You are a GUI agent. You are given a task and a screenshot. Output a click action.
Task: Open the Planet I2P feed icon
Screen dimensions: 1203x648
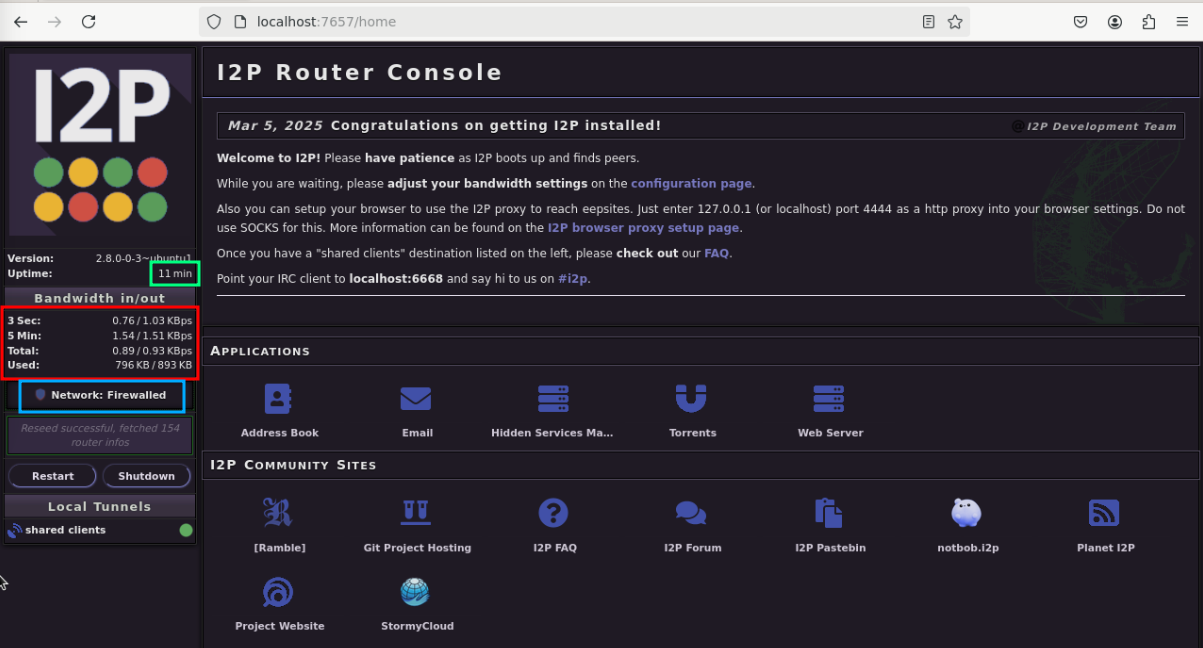click(x=1104, y=513)
